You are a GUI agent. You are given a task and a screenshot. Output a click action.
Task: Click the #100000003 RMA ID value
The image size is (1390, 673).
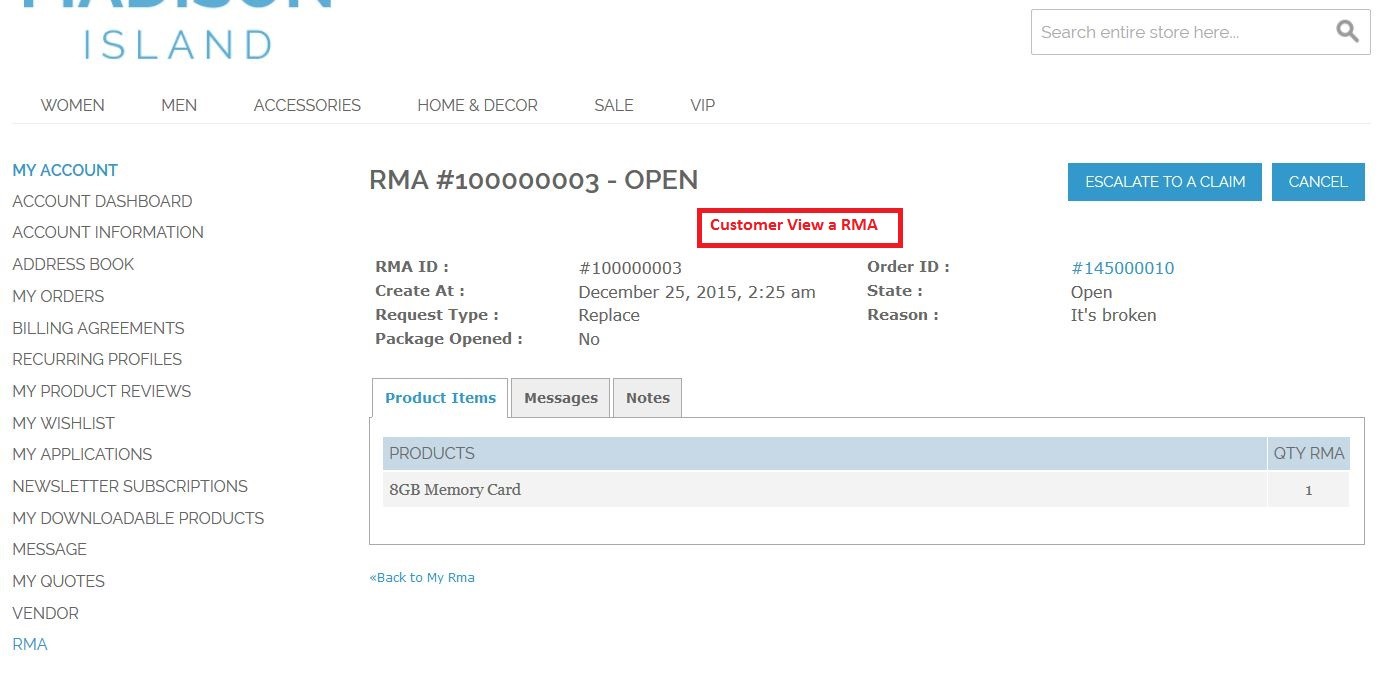pyautogui.click(x=630, y=268)
